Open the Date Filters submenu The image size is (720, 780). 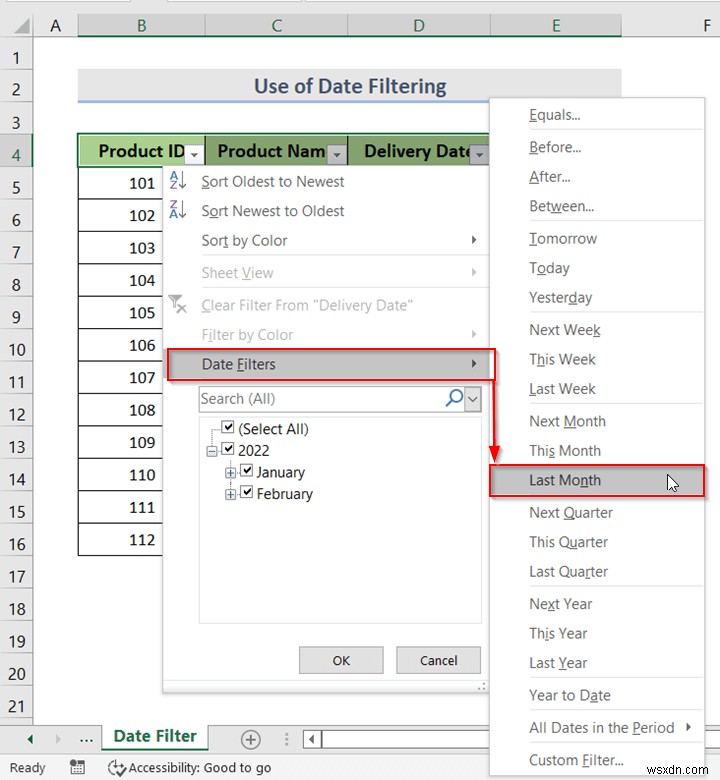pyautogui.click(x=331, y=364)
